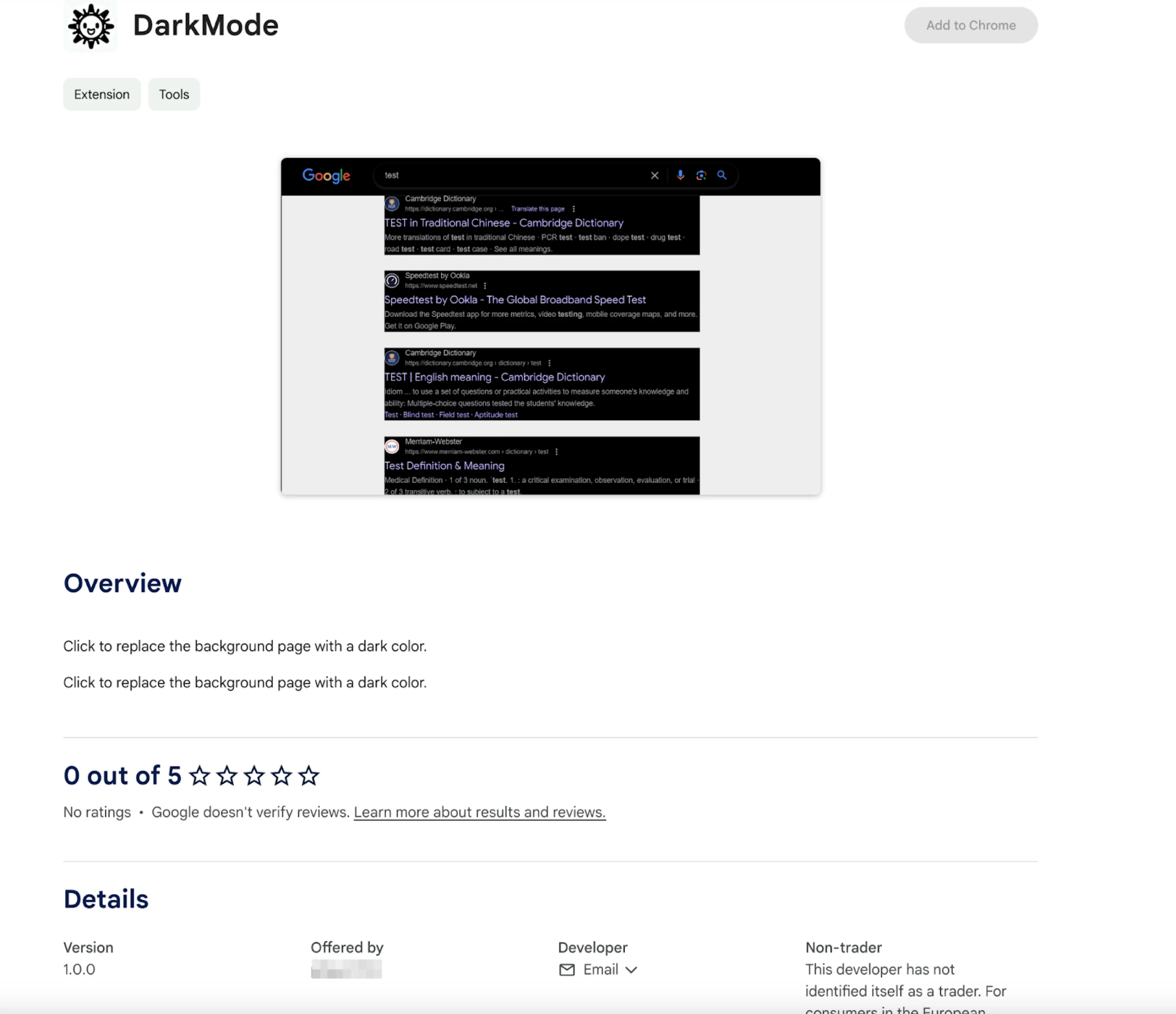The height and width of the screenshot is (1014, 1176).
Task: Click the envelope Email icon
Action: point(566,970)
